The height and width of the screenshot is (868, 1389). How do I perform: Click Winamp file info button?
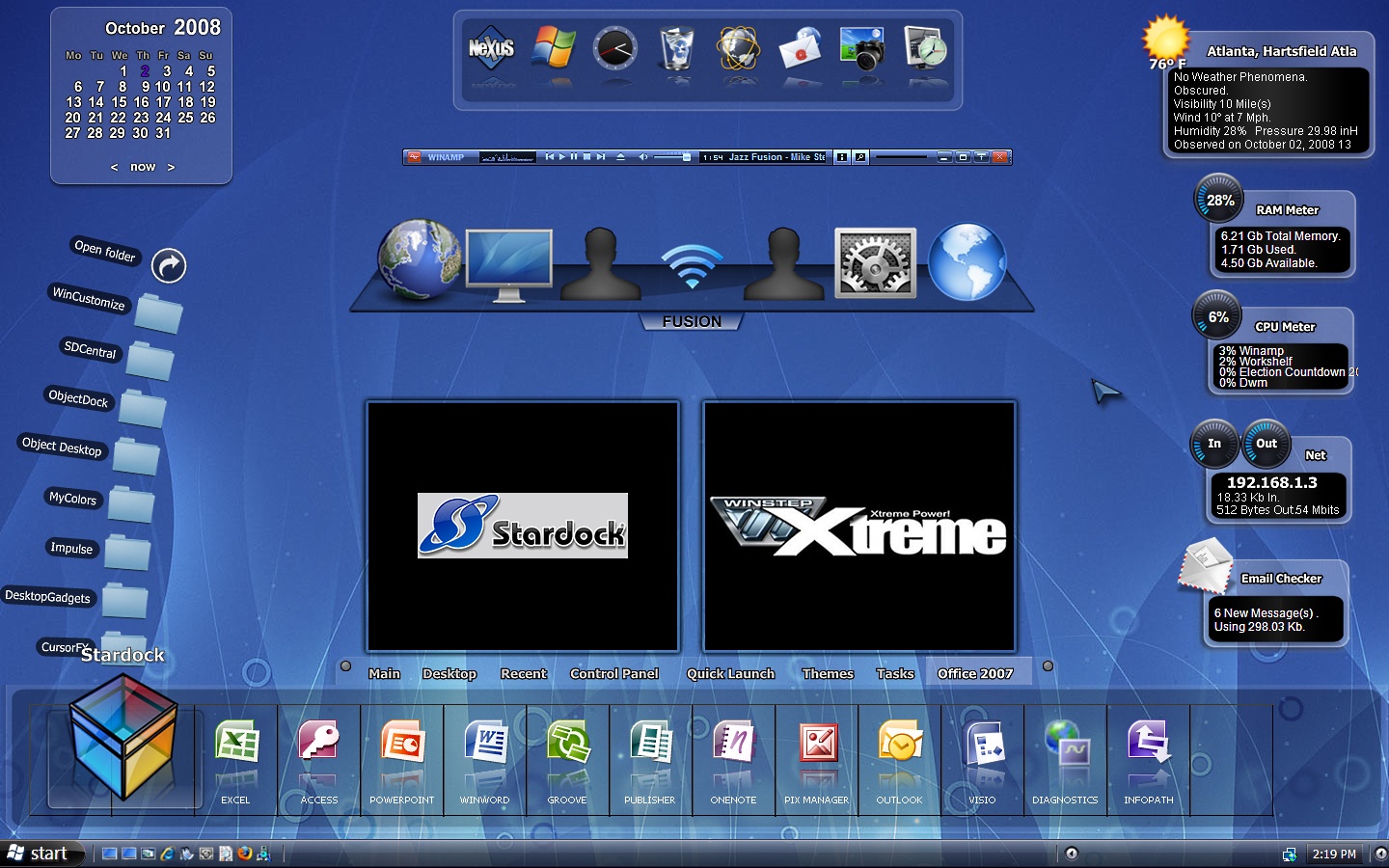pyautogui.click(x=842, y=156)
